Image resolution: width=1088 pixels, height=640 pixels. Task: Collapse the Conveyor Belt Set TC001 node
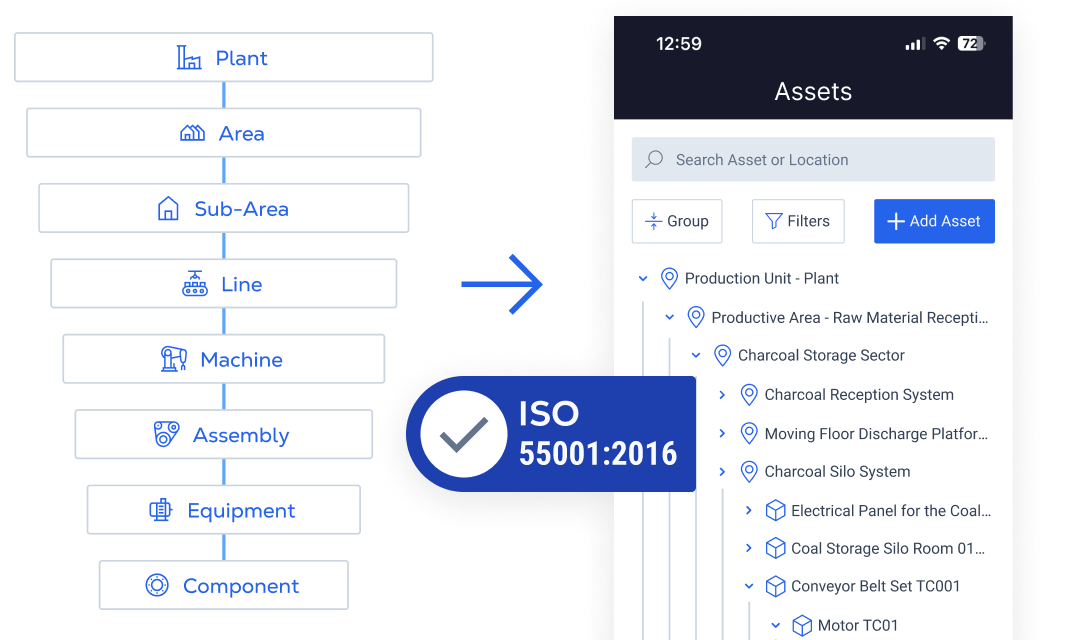pyautogui.click(x=749, y=587)
